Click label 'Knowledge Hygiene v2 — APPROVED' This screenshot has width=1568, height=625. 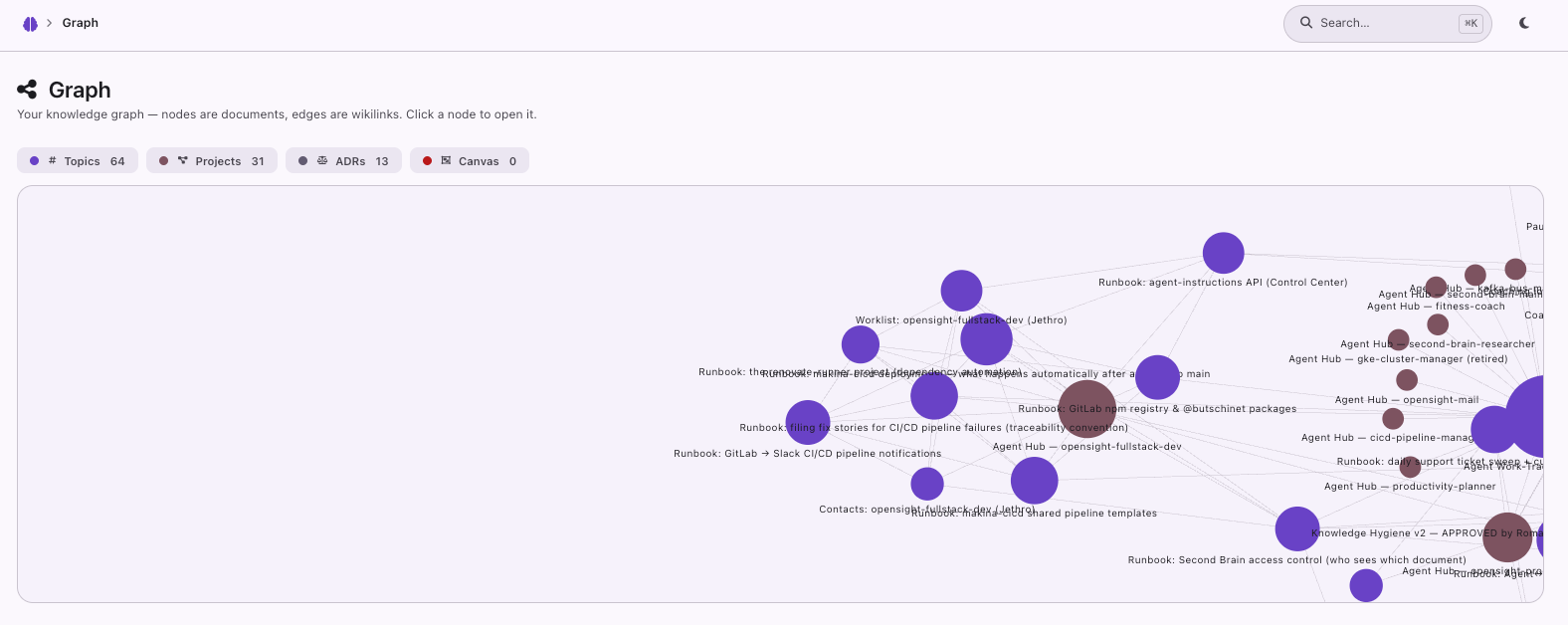pos(1404,533)
